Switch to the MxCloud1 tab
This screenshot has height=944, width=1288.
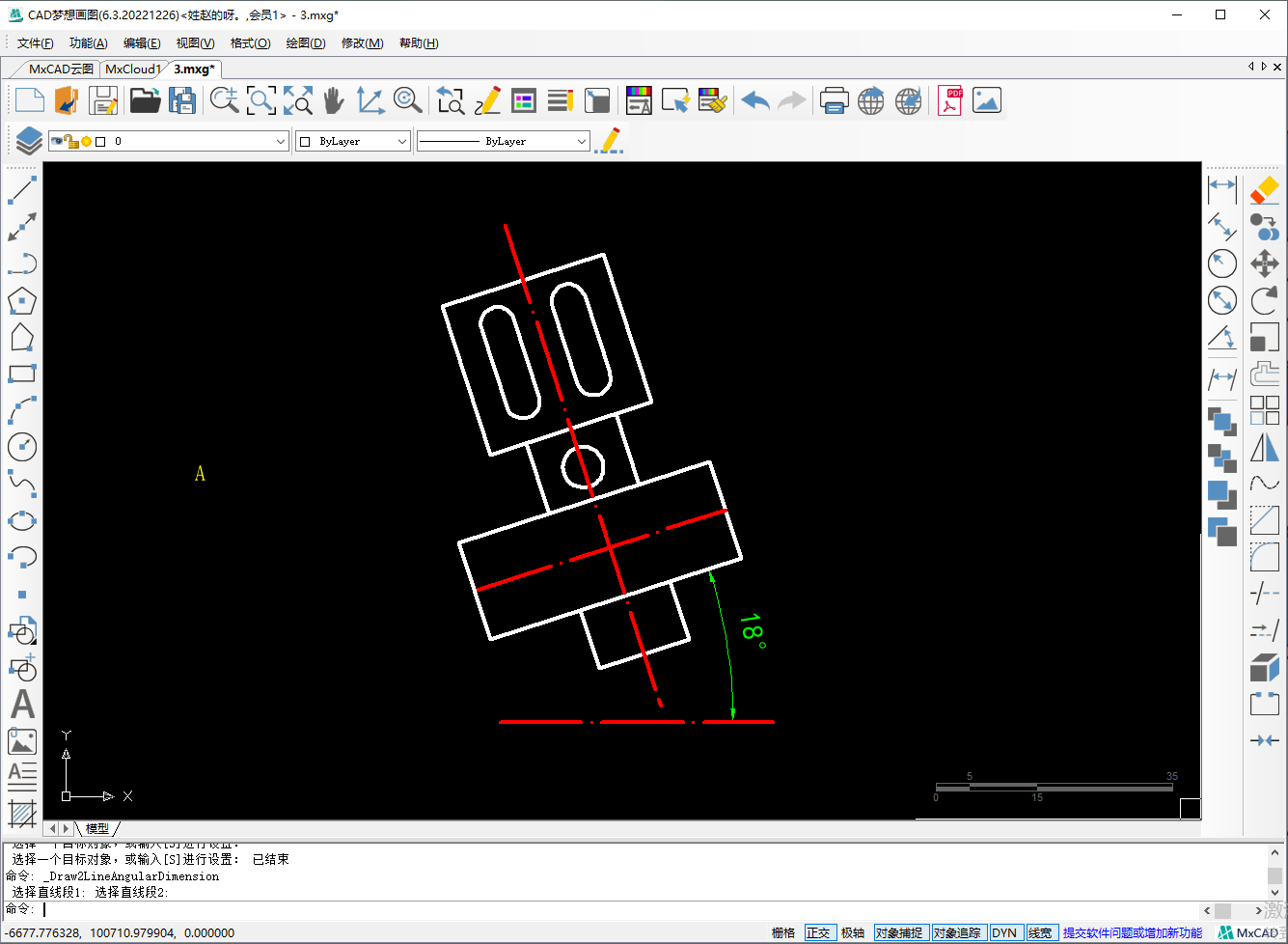pos(133,69)
